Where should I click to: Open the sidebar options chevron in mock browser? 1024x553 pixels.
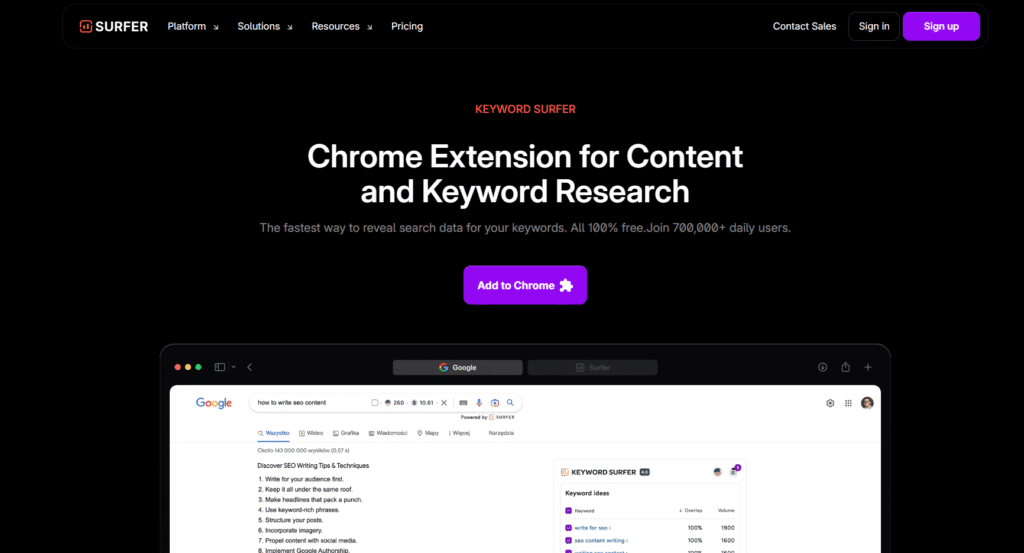pos(233,367)
